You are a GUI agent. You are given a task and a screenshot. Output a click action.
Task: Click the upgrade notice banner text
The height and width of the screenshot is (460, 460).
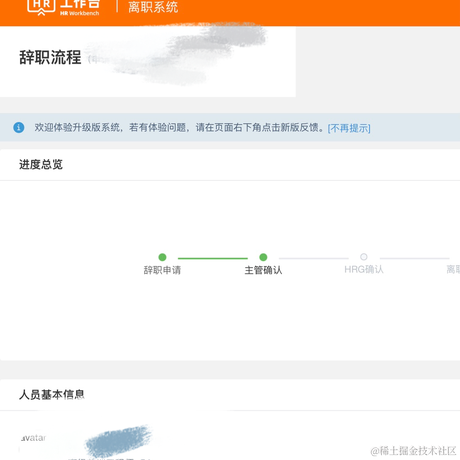click(180, 127)
